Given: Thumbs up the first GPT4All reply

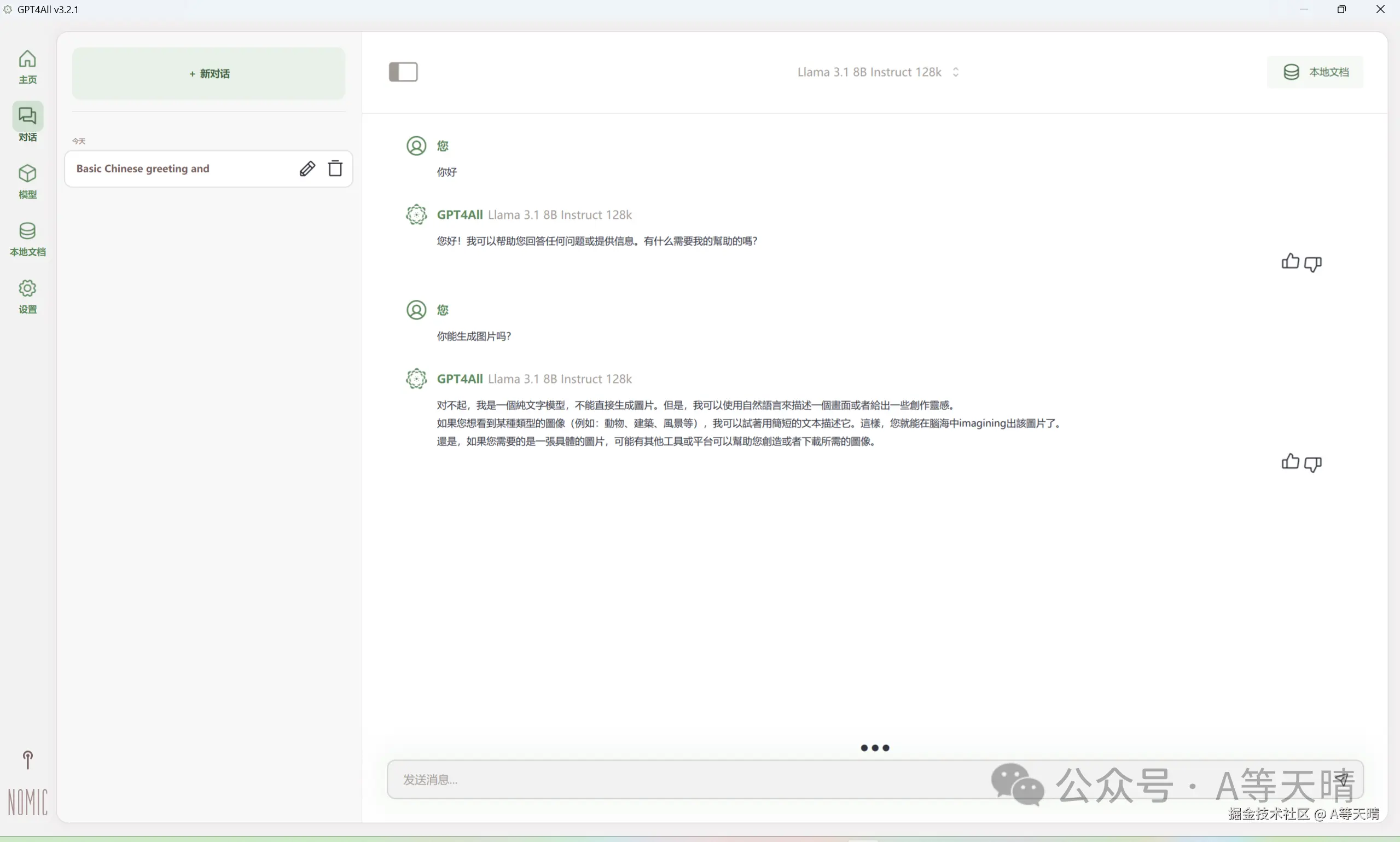Looking at the screenshot, I should click(1290, 262).
